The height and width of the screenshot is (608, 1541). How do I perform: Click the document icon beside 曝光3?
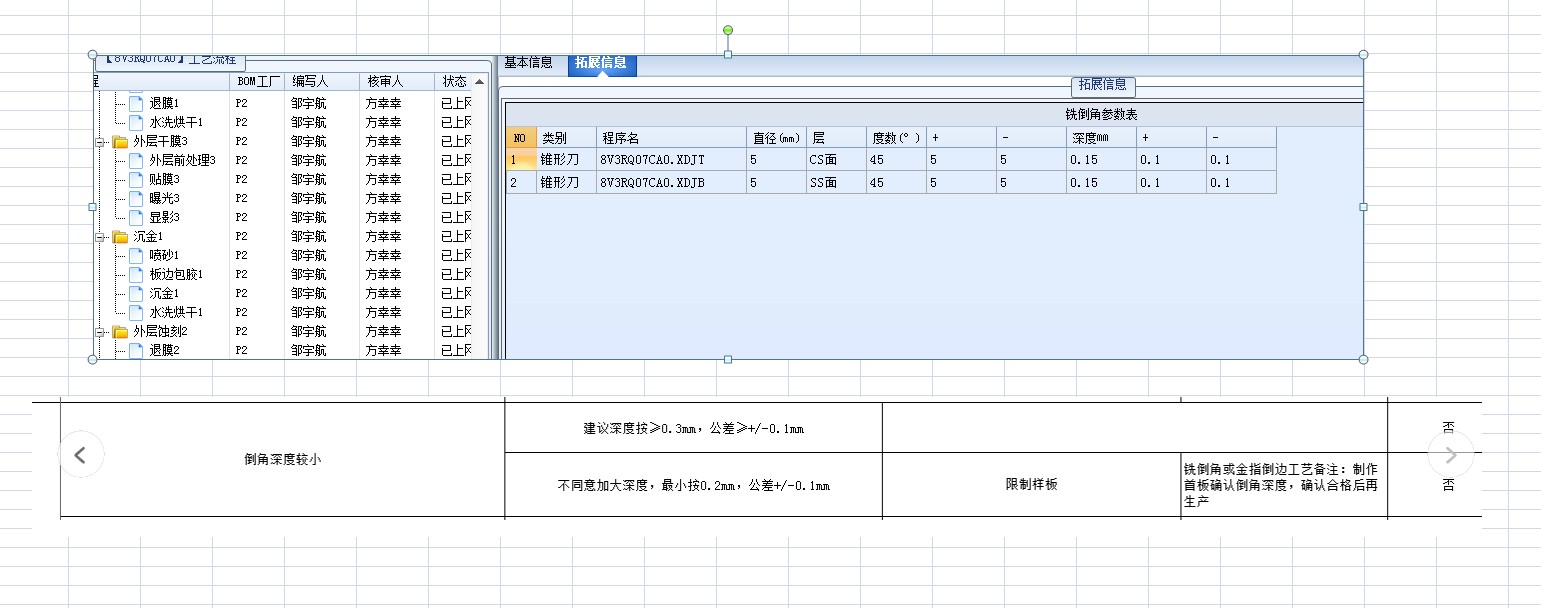pyautogui.click(x=136, y=198)
